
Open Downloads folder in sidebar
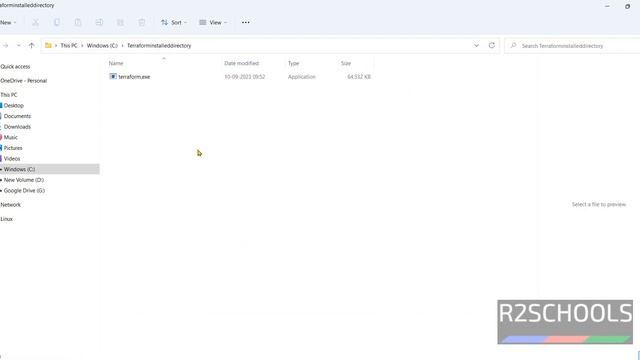17,127
